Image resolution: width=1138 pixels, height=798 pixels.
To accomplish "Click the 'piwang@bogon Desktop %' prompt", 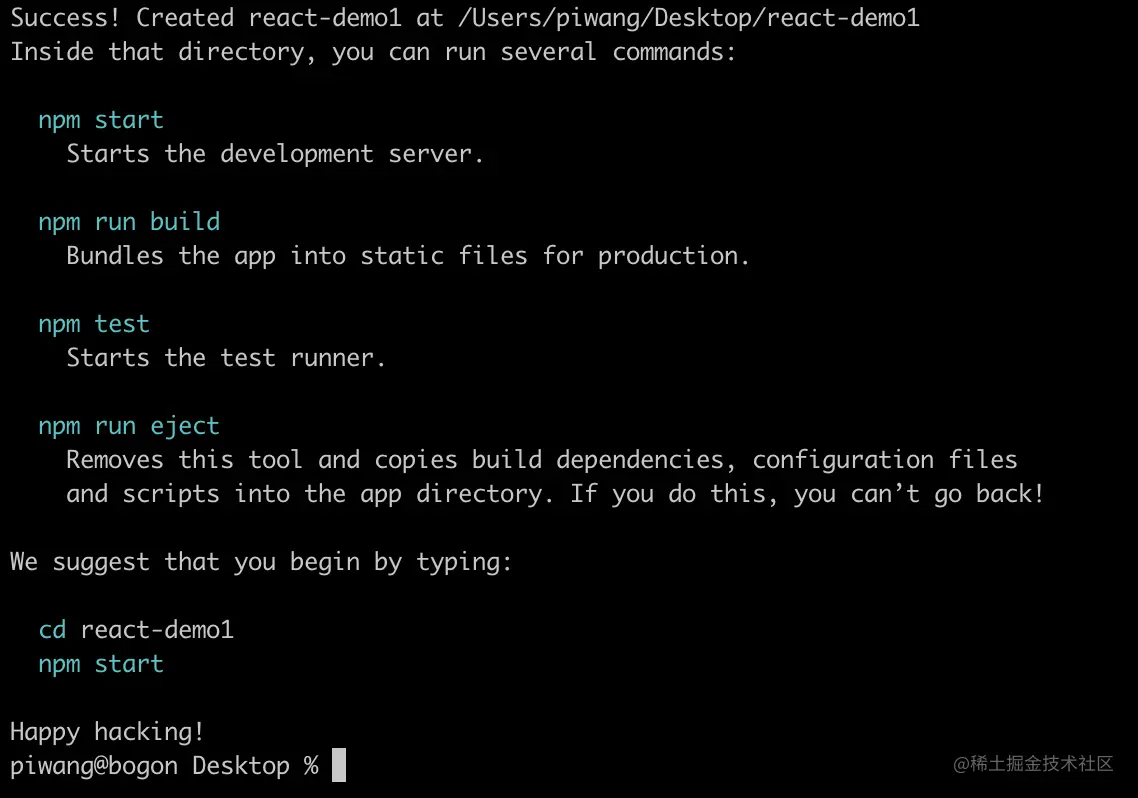I will click(165, 766).
